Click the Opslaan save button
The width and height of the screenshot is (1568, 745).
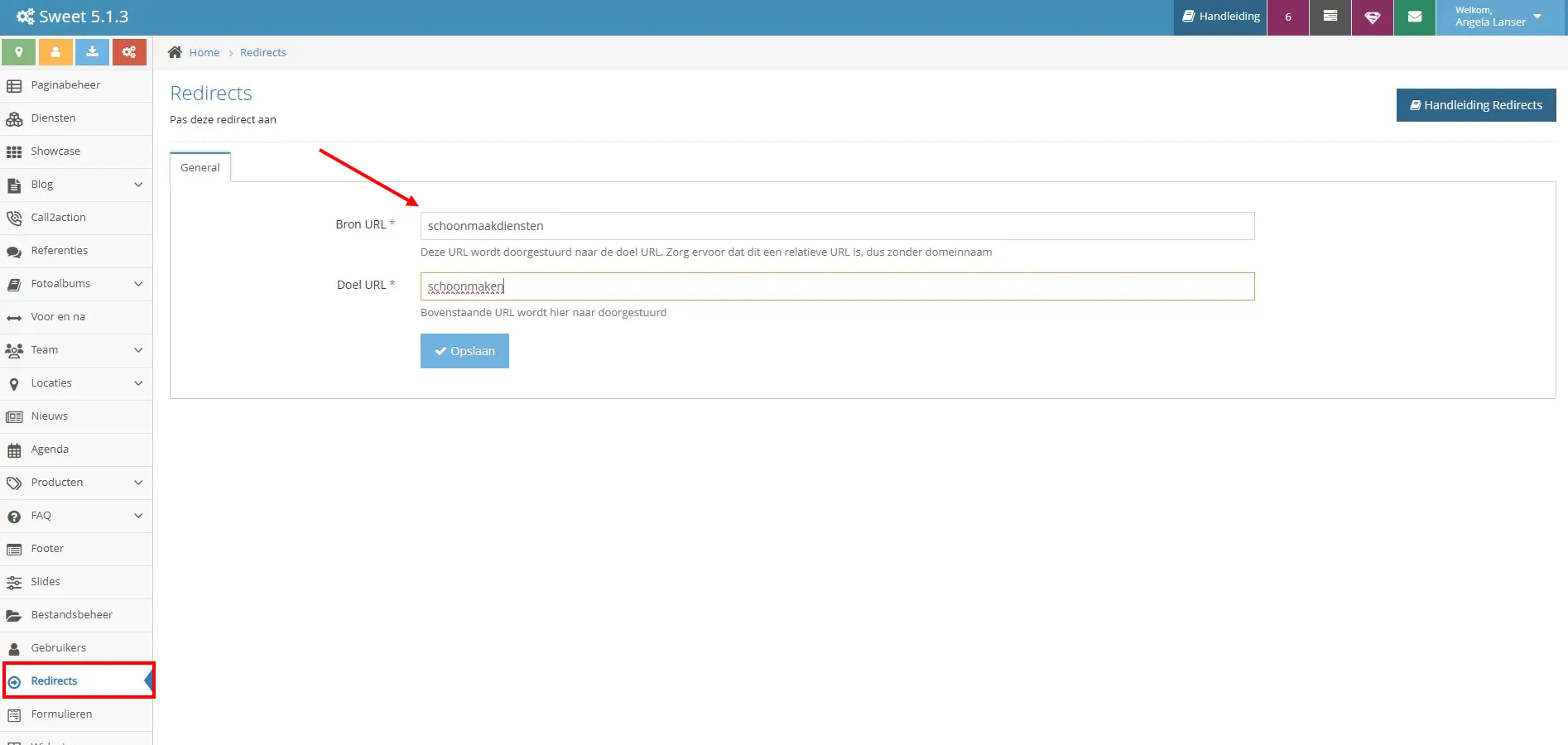(464, 351)
